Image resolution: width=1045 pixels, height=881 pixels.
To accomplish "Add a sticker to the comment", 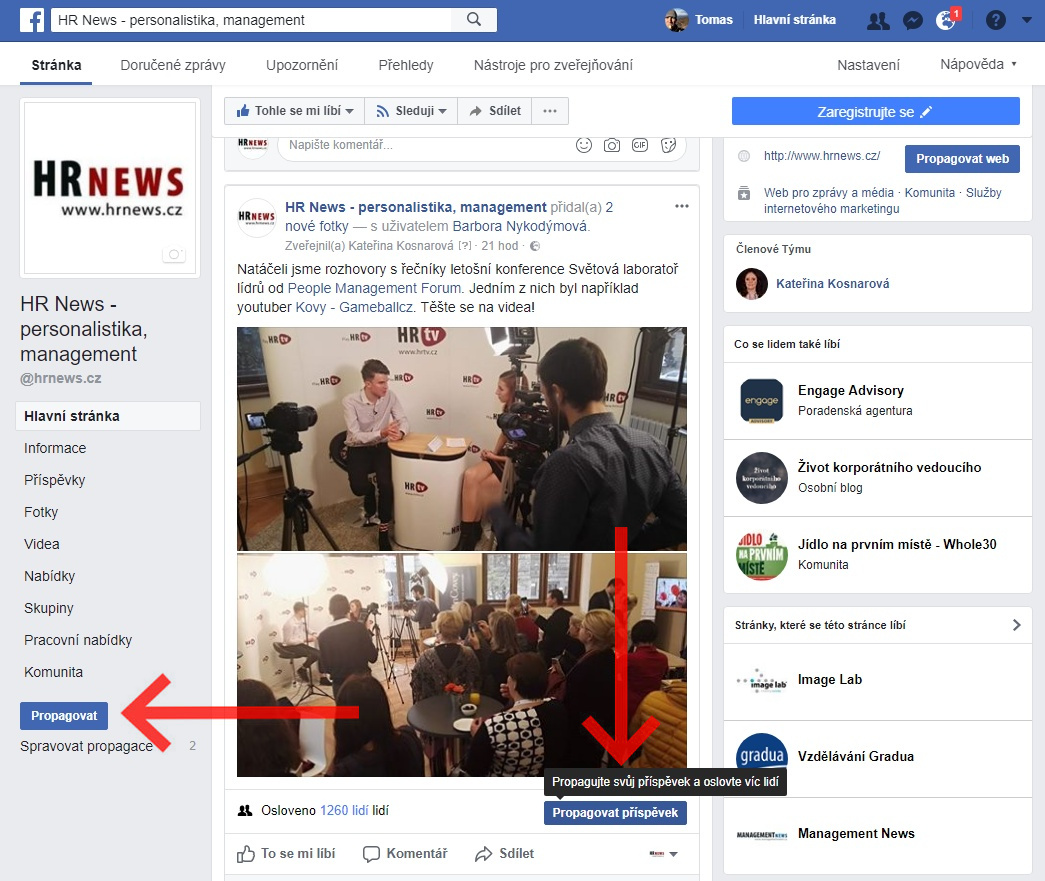I will pyautogui.click(x=668, y=145).
